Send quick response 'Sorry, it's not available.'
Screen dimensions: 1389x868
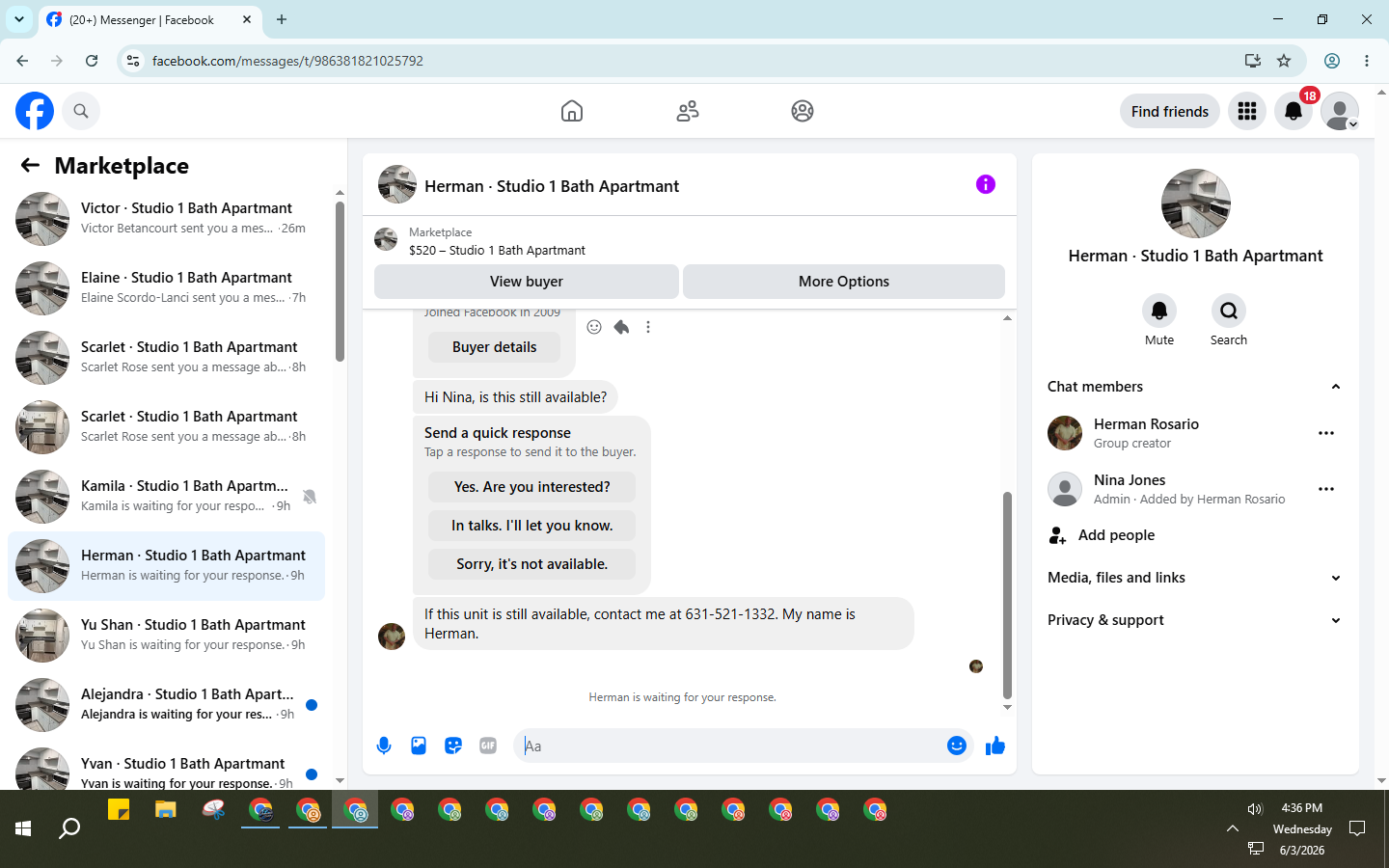point(532,564)
